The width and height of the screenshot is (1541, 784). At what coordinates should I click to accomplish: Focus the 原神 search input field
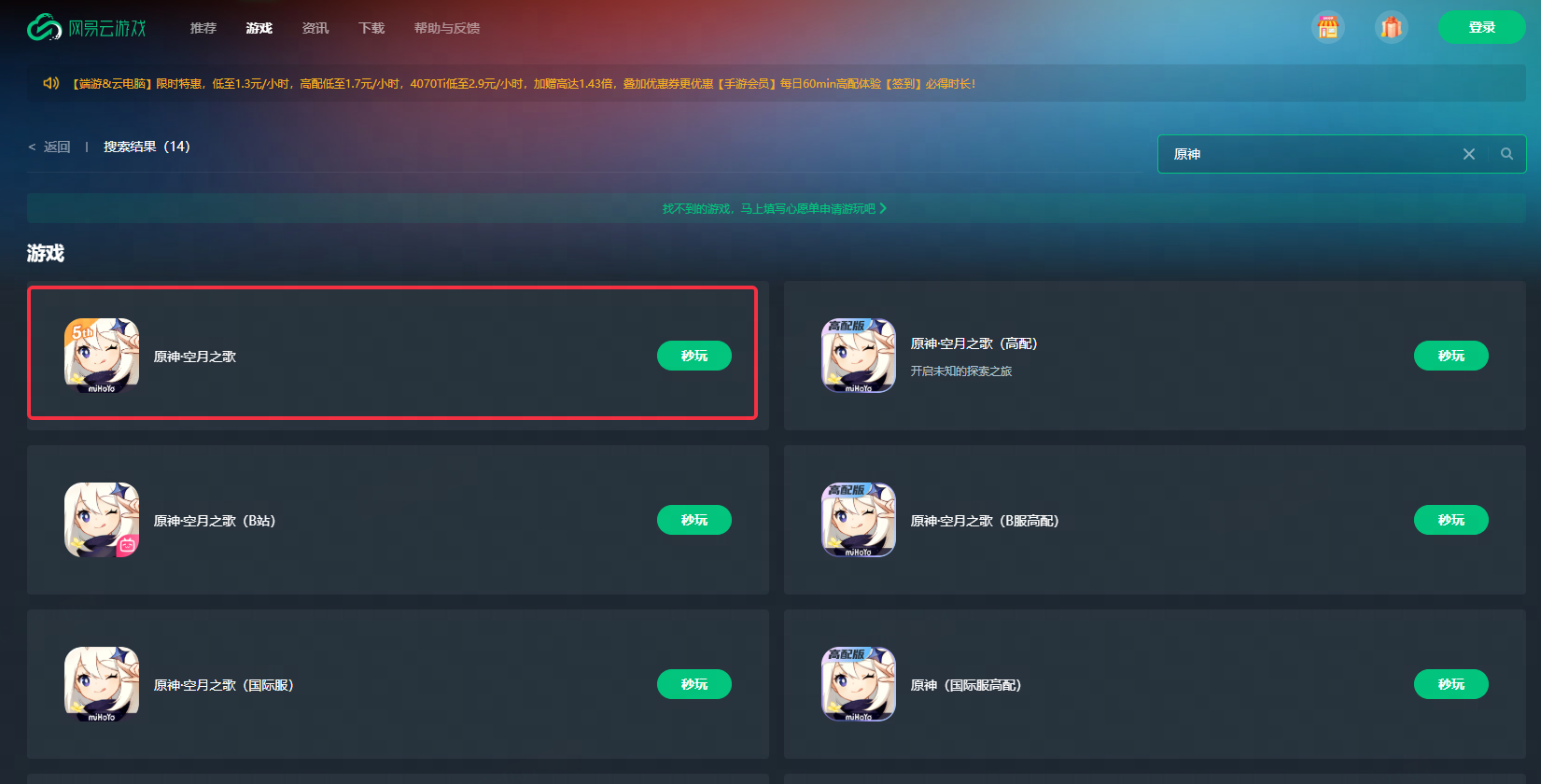click(x=1307, y=154)
